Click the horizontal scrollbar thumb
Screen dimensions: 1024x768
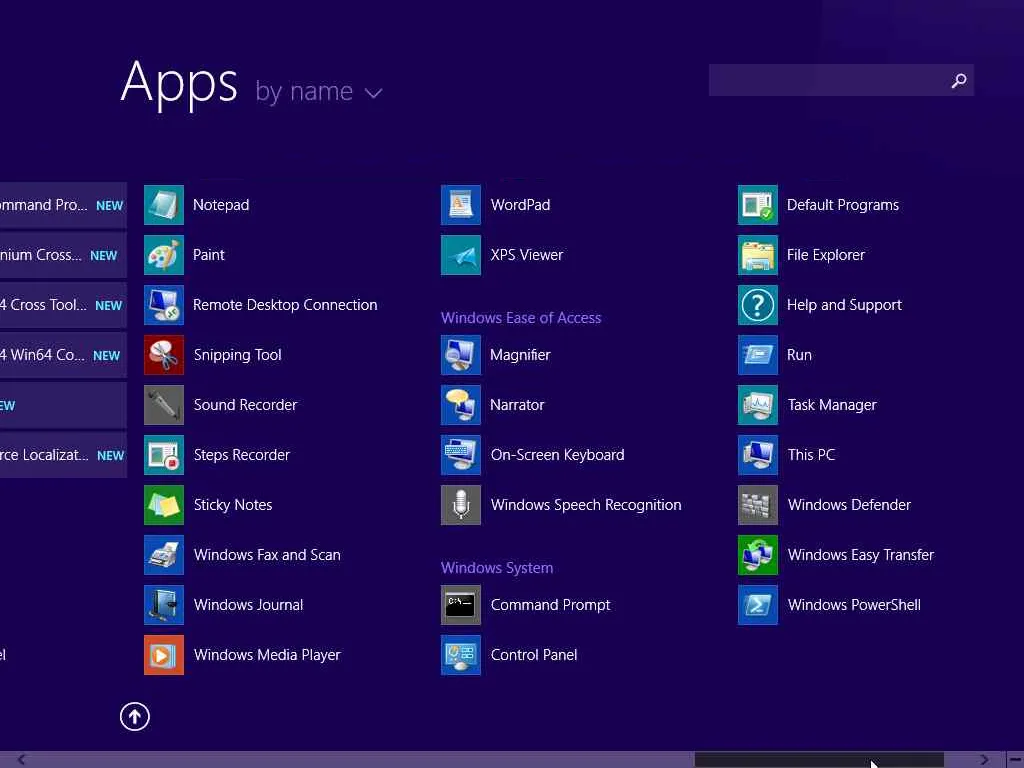click(x=818, y=760)
